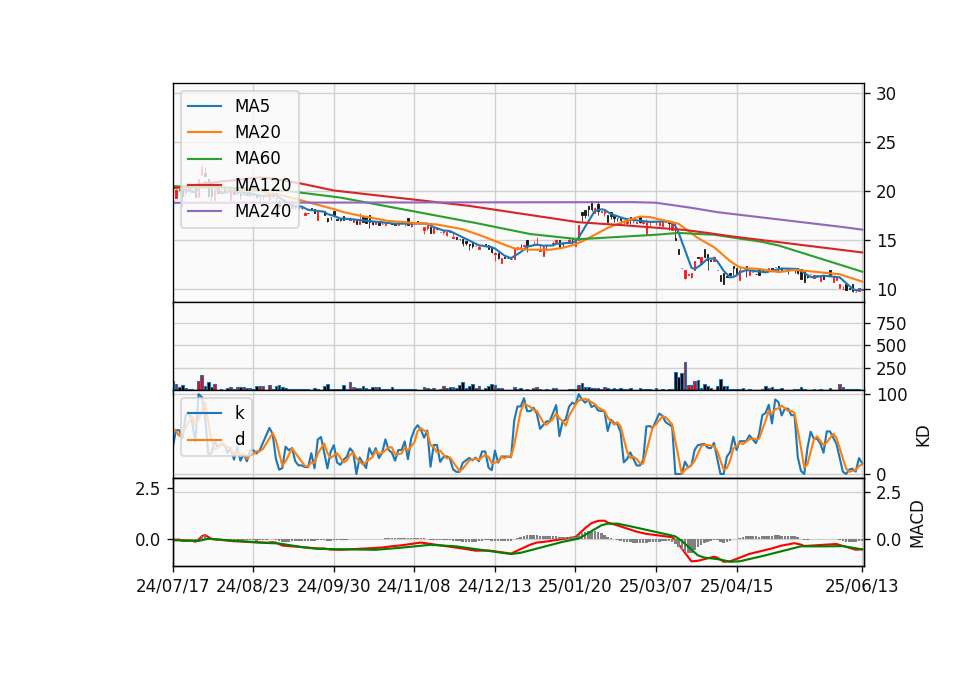960x690 pixels.
Task: Click the 25/03/07 date axis label
Action: tap(656, 586)
